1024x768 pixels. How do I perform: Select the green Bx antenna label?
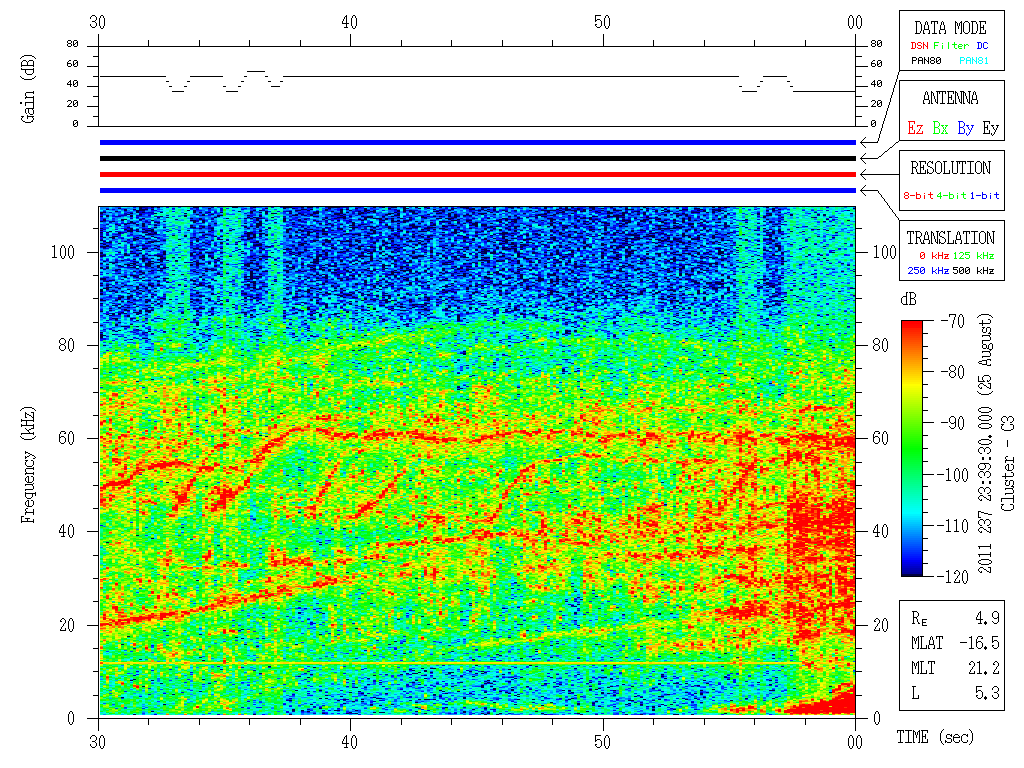click(940, 128)
